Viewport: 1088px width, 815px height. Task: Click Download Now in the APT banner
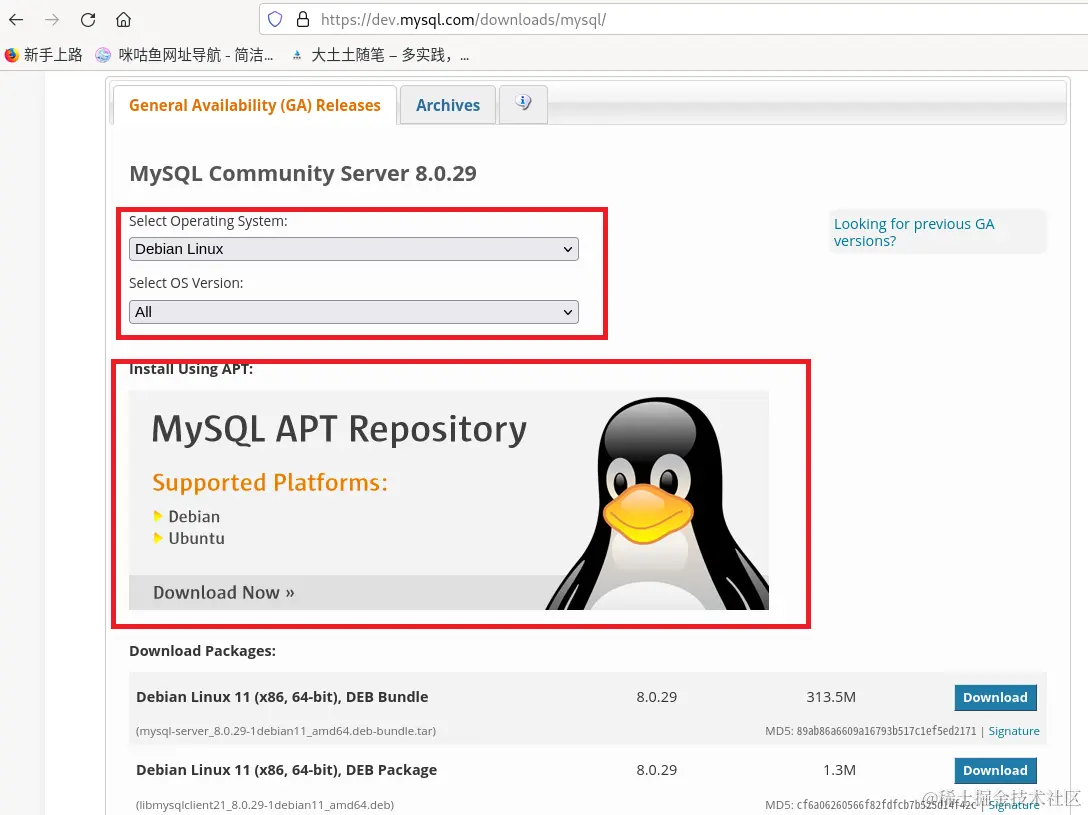223,592
